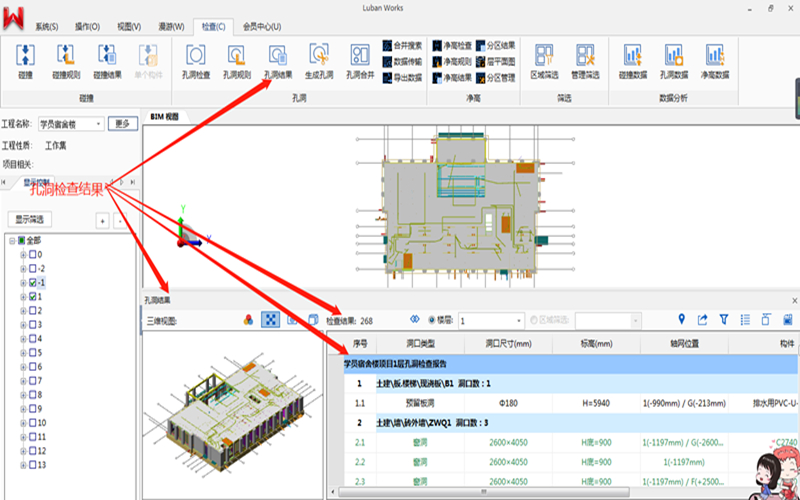
Task: Open 碰撞结果 collision results
Action: [x=107, y=61]
